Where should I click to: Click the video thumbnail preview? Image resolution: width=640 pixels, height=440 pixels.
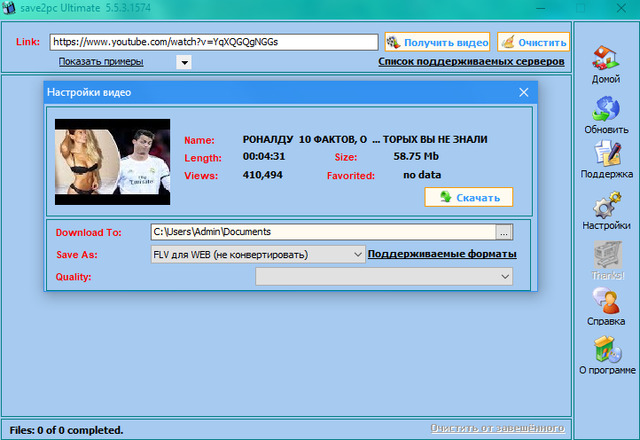point(110,155)
